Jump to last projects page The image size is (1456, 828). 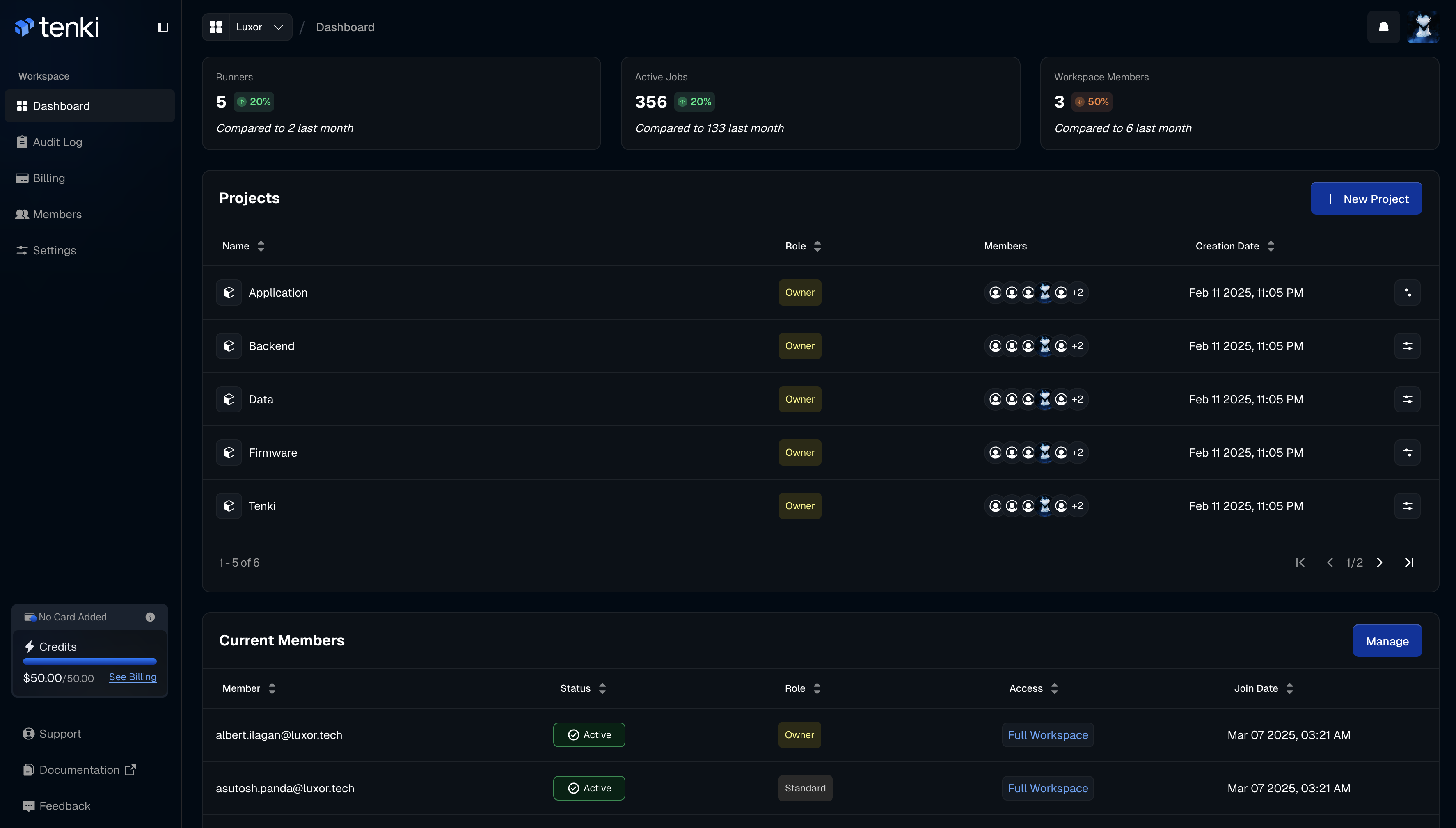tap(1409, 563)
